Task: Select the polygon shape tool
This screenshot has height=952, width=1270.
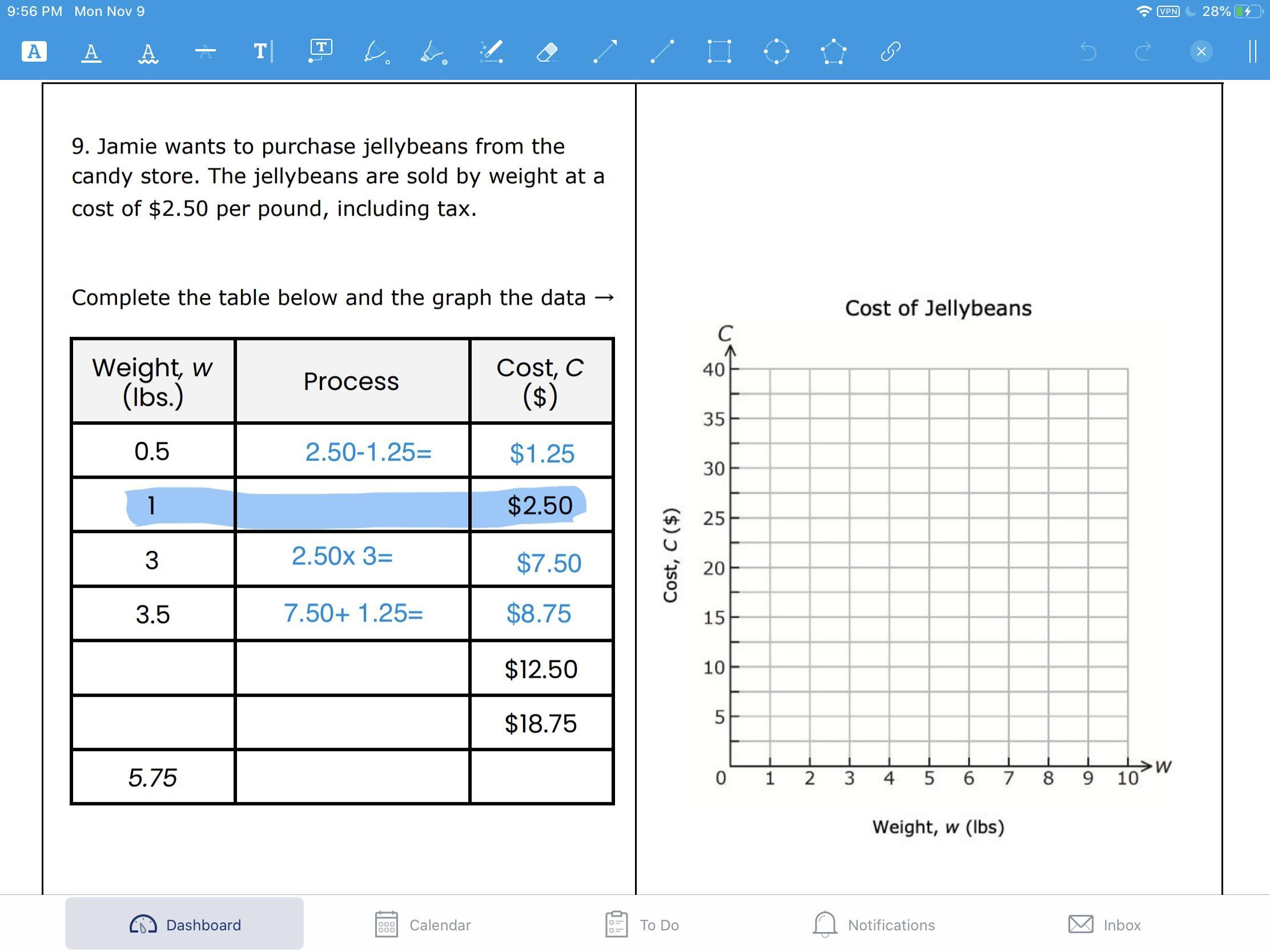Action: pos(833,51)
